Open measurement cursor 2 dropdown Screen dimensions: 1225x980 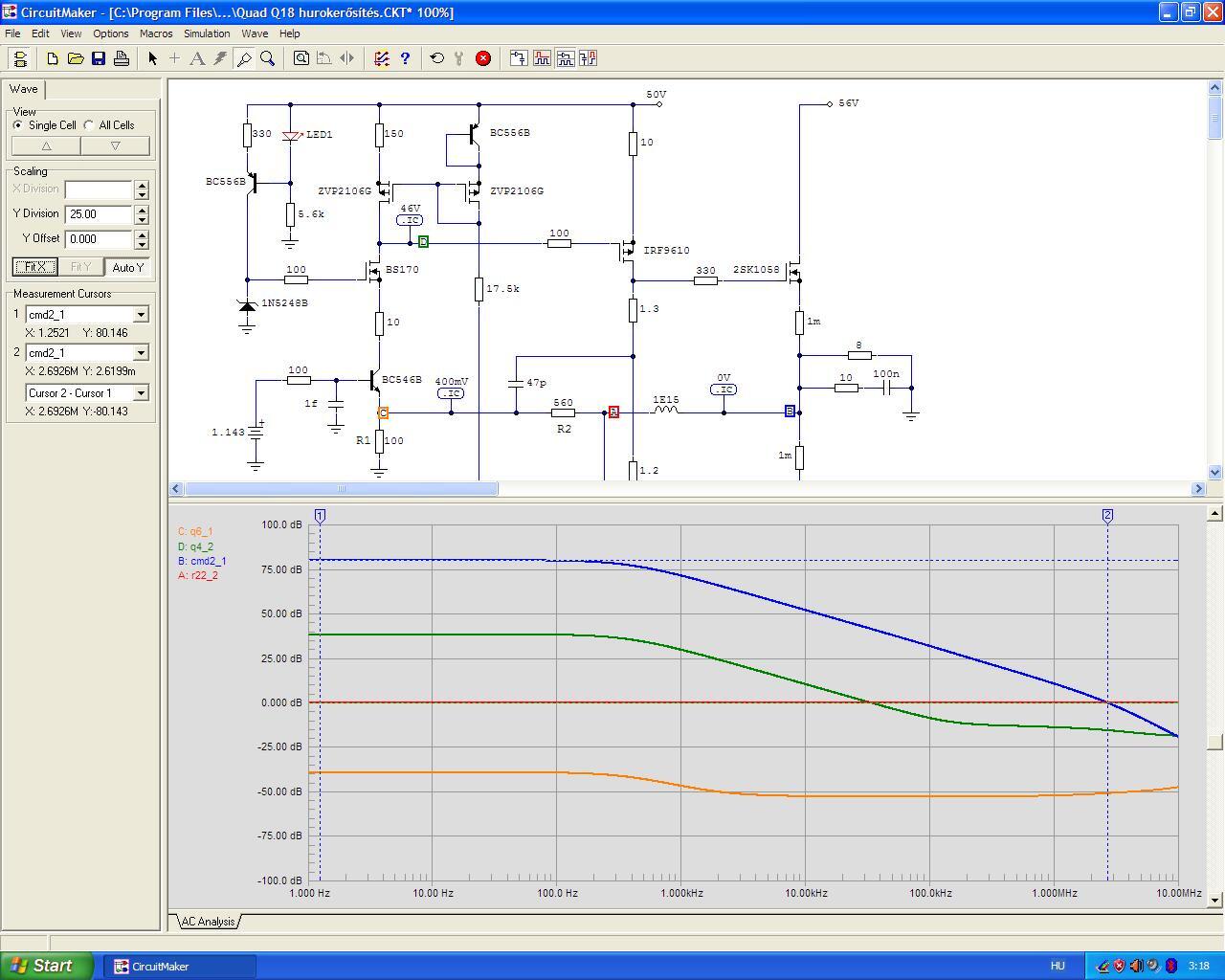tap(141, 353)
